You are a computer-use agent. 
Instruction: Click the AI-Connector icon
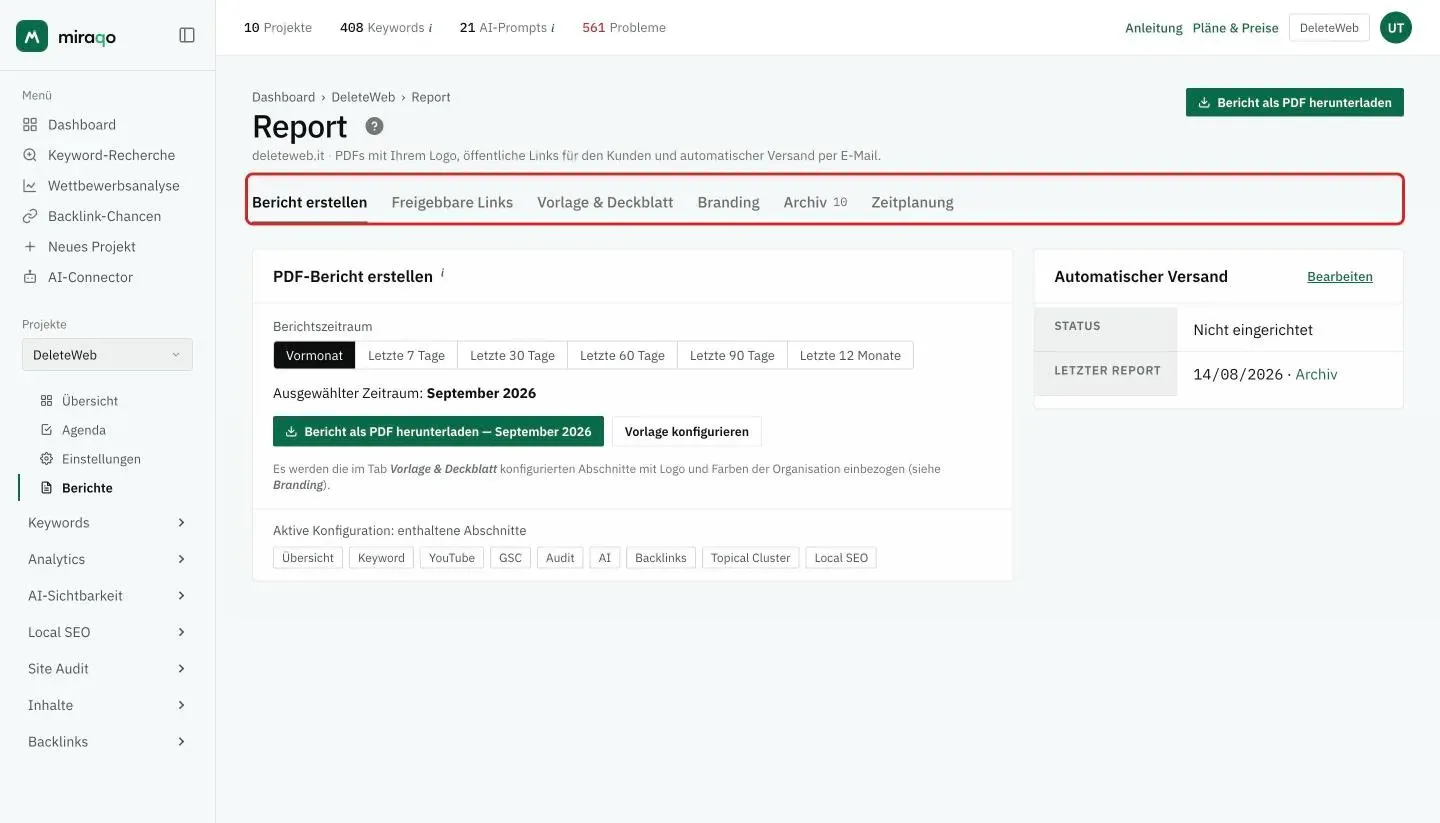coord(30,277)
